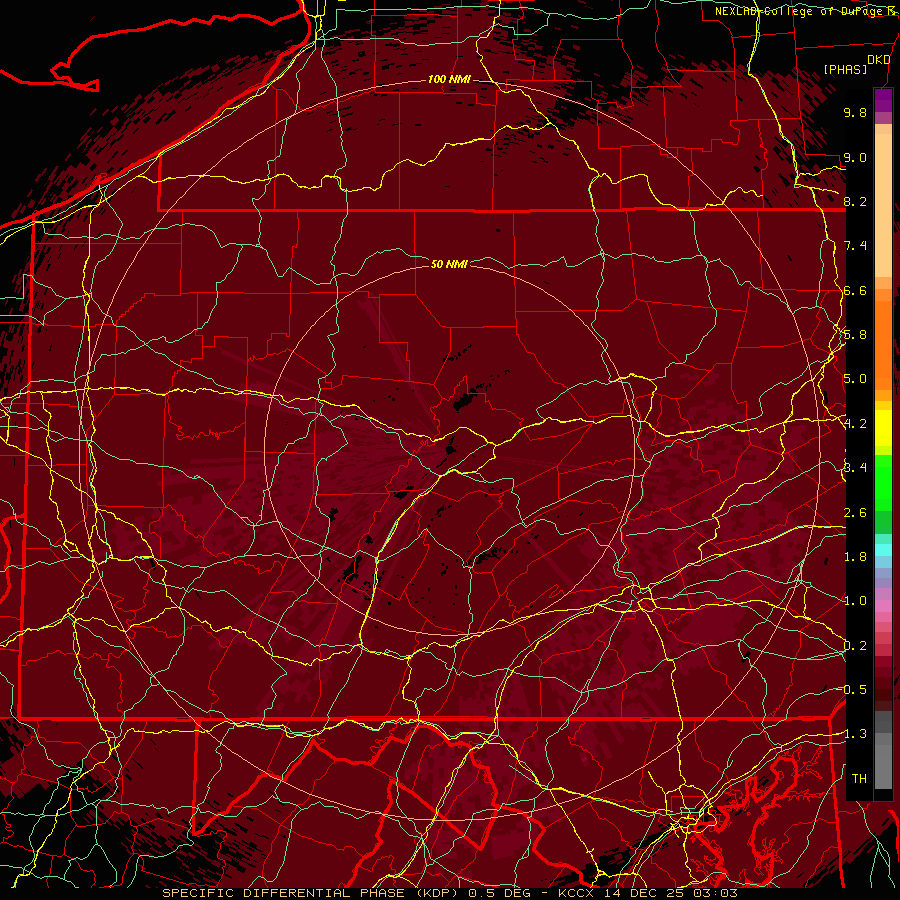Pick the pink color band in the legend
This screenshot has width=900, height=900.
click(883, 606)
